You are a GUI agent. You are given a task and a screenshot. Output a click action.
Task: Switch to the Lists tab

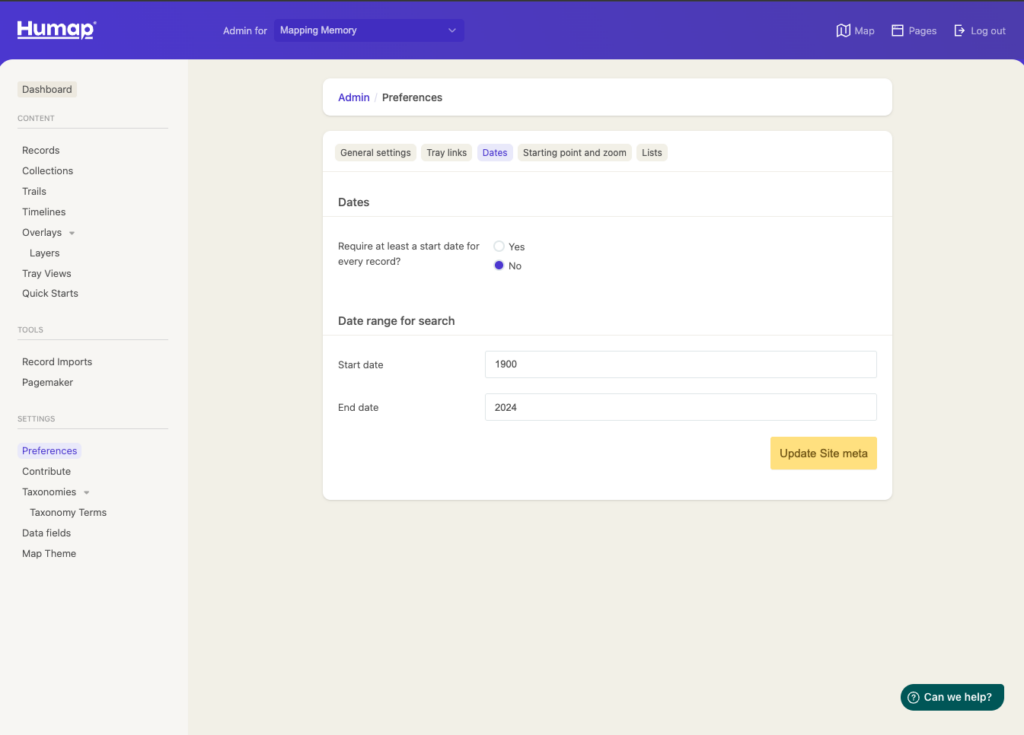[652, 153]
